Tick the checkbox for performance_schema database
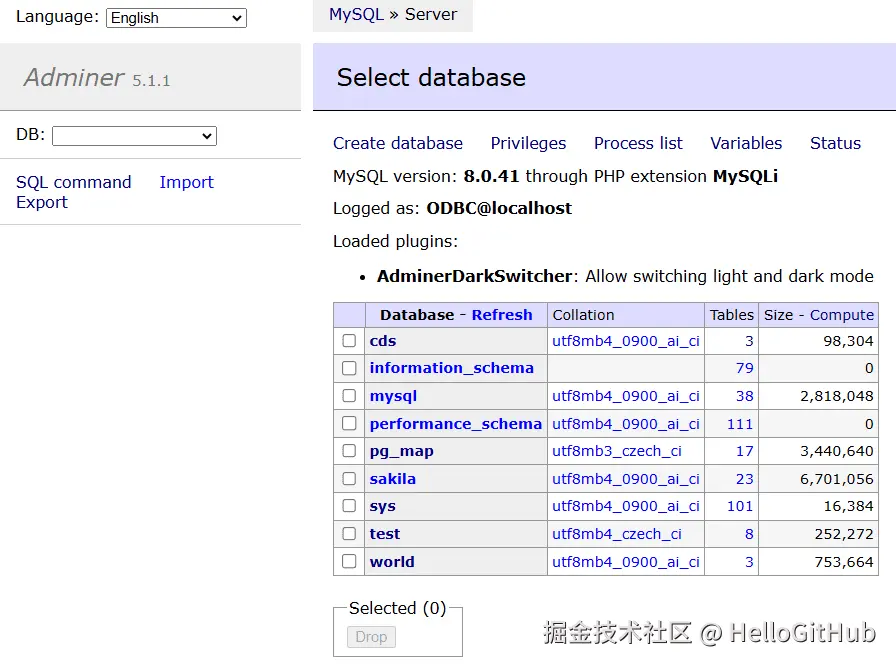The width and height of the screenshot is (896, 666). [349, 423]
